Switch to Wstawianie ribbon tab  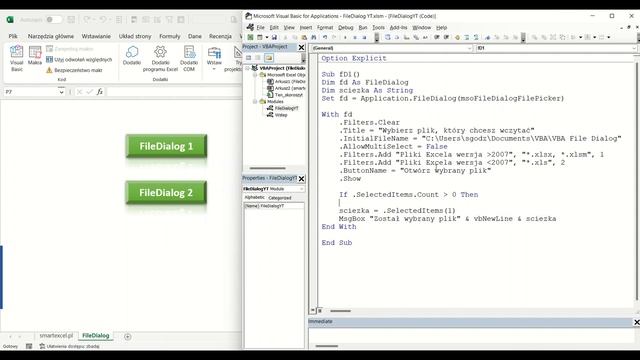[x=96, y=36]
